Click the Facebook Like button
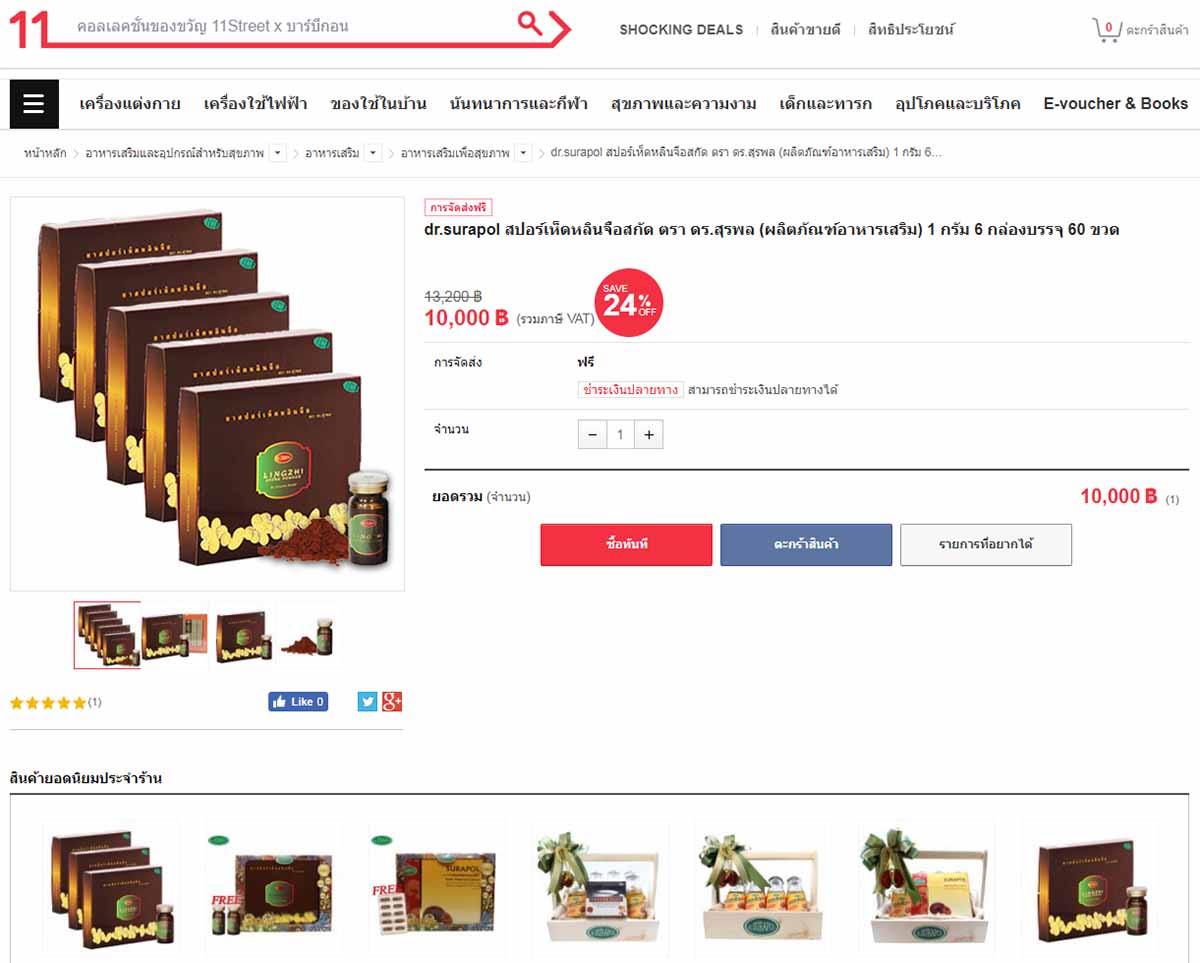The height and width of the screenshot is (963, 1200). (x=298, y=702)
